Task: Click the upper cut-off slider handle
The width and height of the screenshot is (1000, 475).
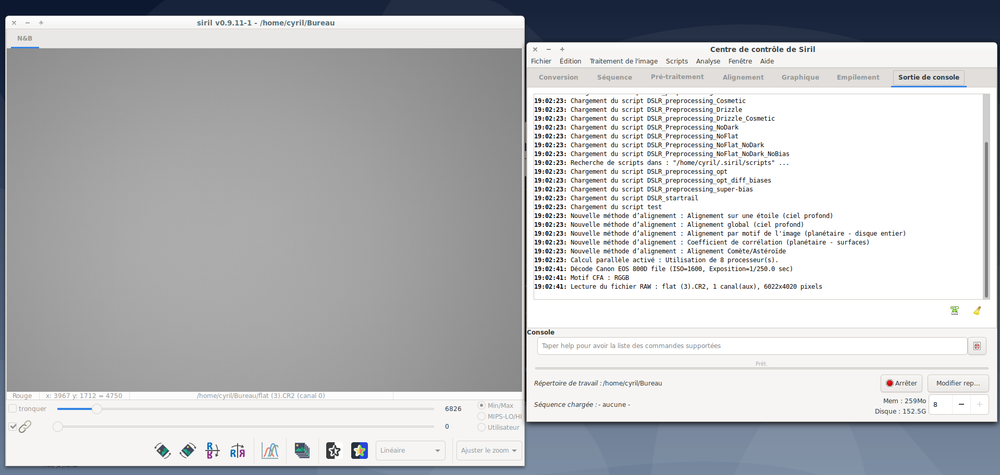Action: coord(96,409)
